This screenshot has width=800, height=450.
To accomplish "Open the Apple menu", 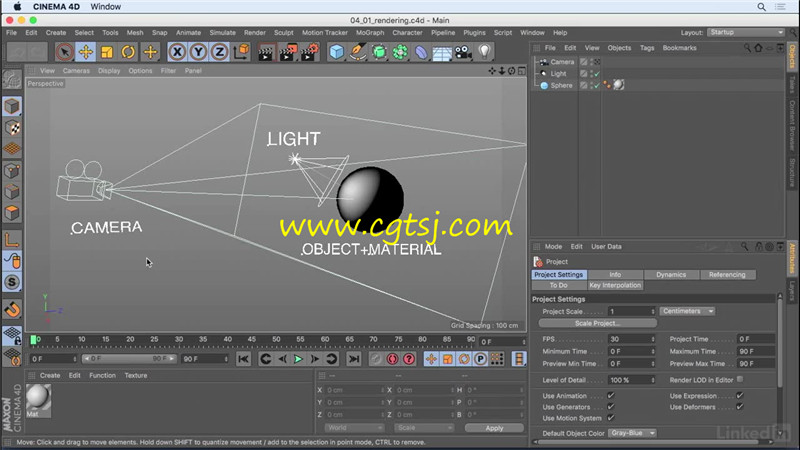I will coord(17,7).
